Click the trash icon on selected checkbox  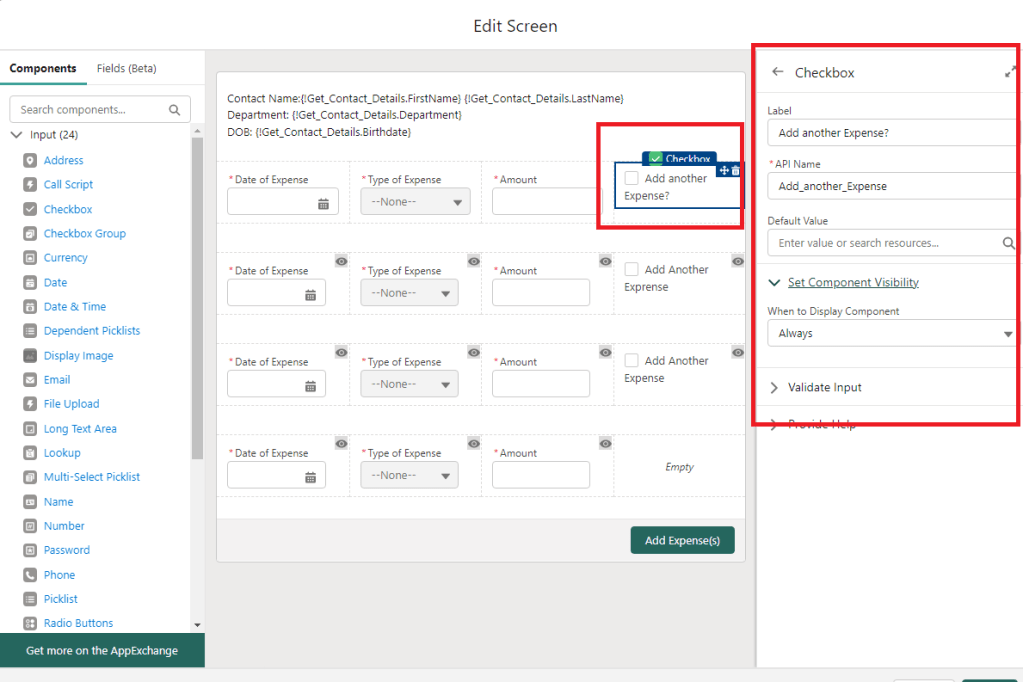tap(736, 171)
